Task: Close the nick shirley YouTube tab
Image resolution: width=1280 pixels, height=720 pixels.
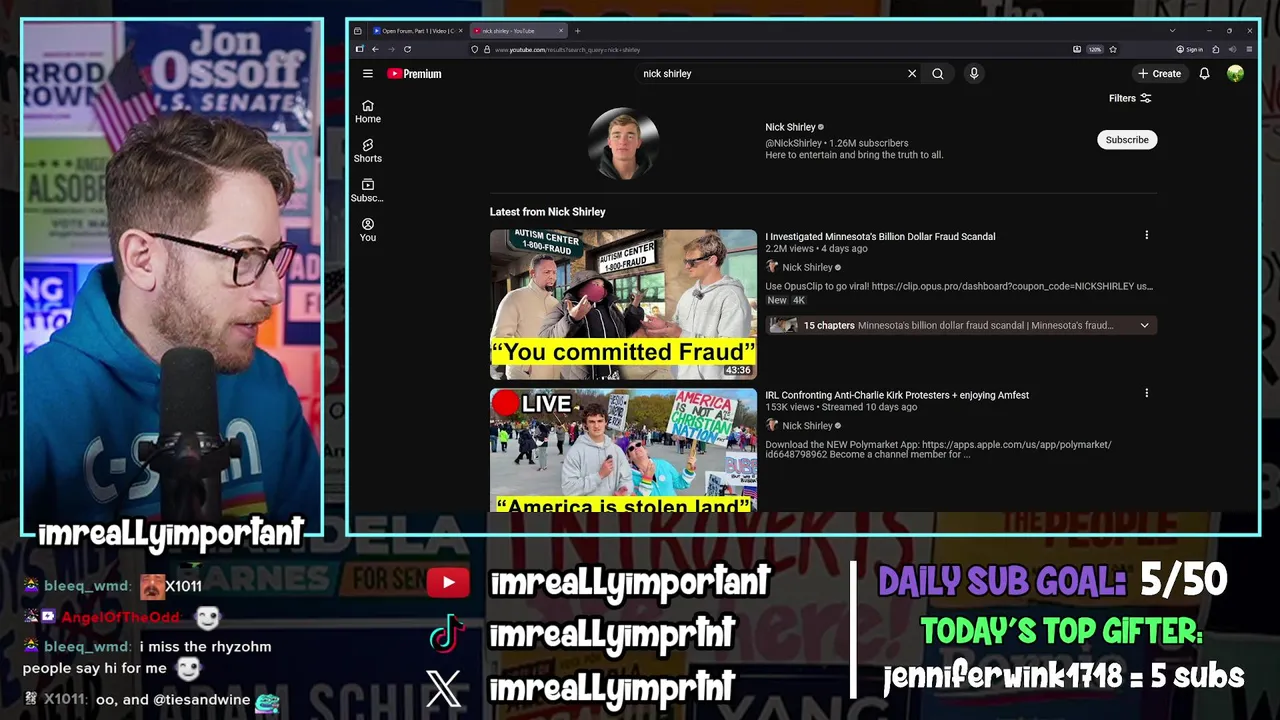Action: click(x=562, y=31)
